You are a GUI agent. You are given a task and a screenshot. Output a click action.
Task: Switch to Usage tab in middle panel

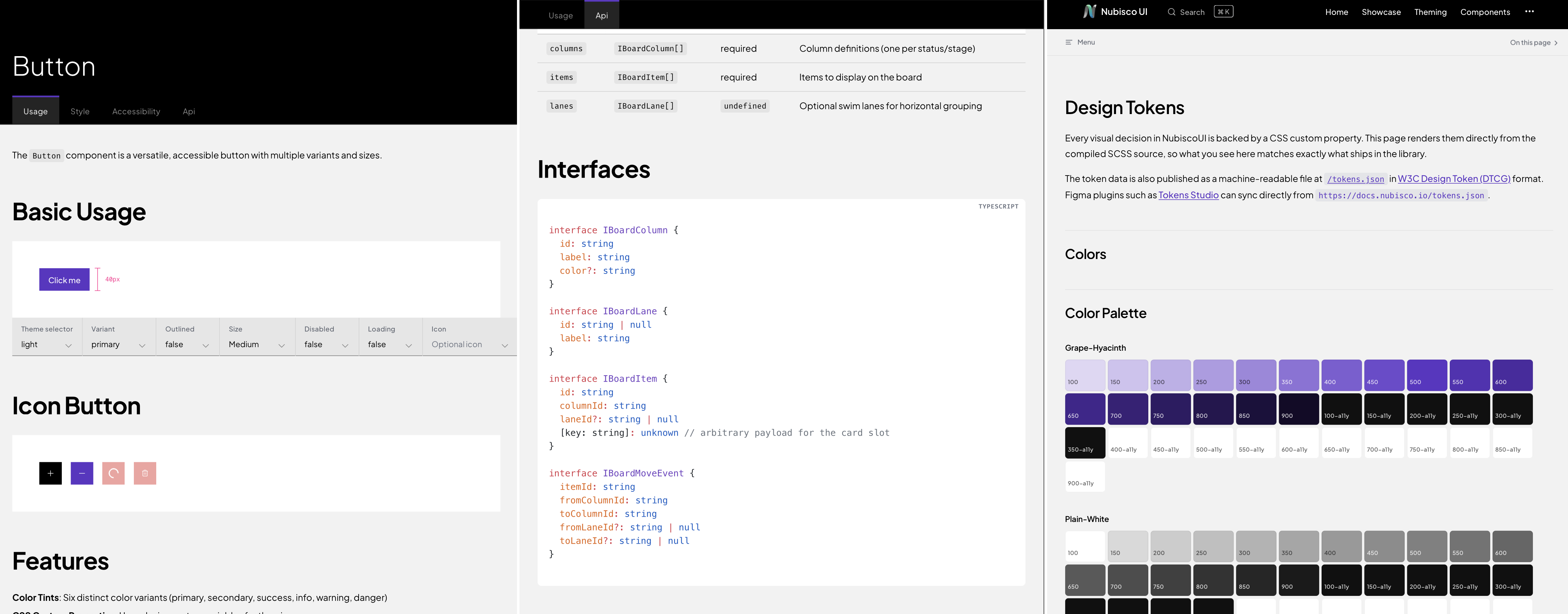pyautogui.click(x=561, y=15)
